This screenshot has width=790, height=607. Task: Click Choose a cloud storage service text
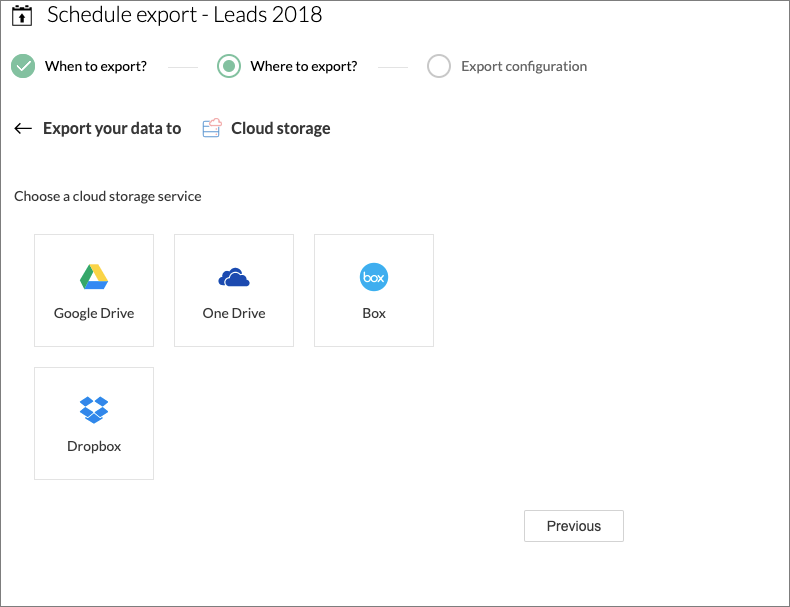(x=108, y=196)
